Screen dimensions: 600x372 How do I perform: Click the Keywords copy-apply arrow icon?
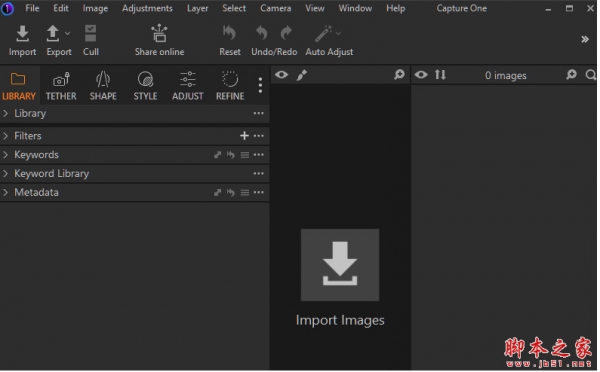tap(217, 155)
